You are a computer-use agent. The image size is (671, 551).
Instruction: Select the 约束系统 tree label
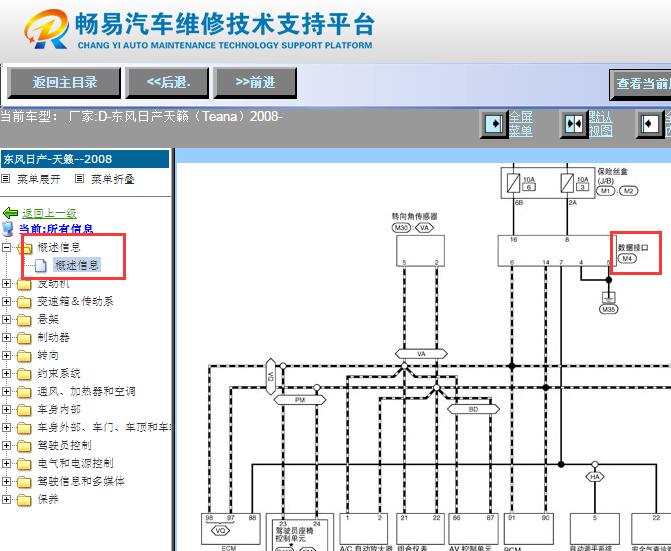click(59, 373)
